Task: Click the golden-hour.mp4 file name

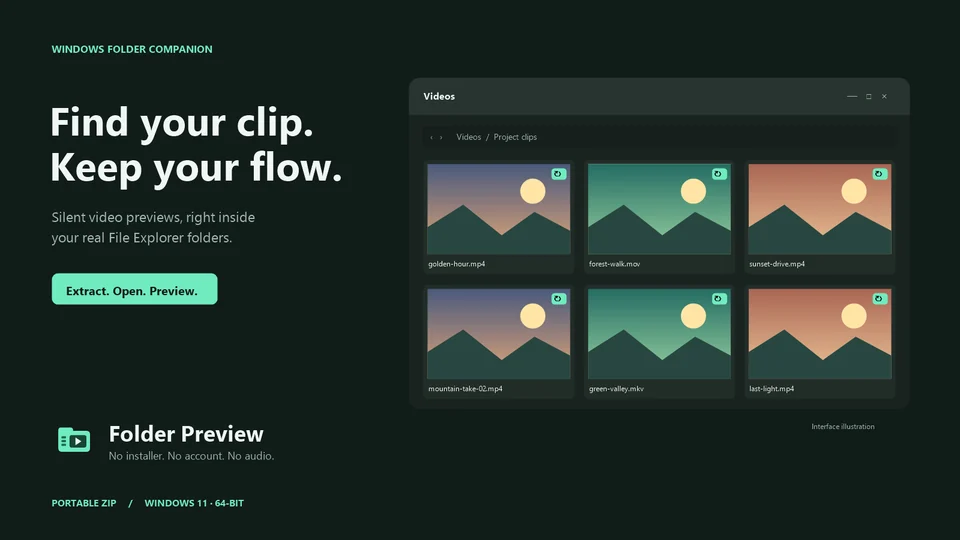Action: (457, 264)
